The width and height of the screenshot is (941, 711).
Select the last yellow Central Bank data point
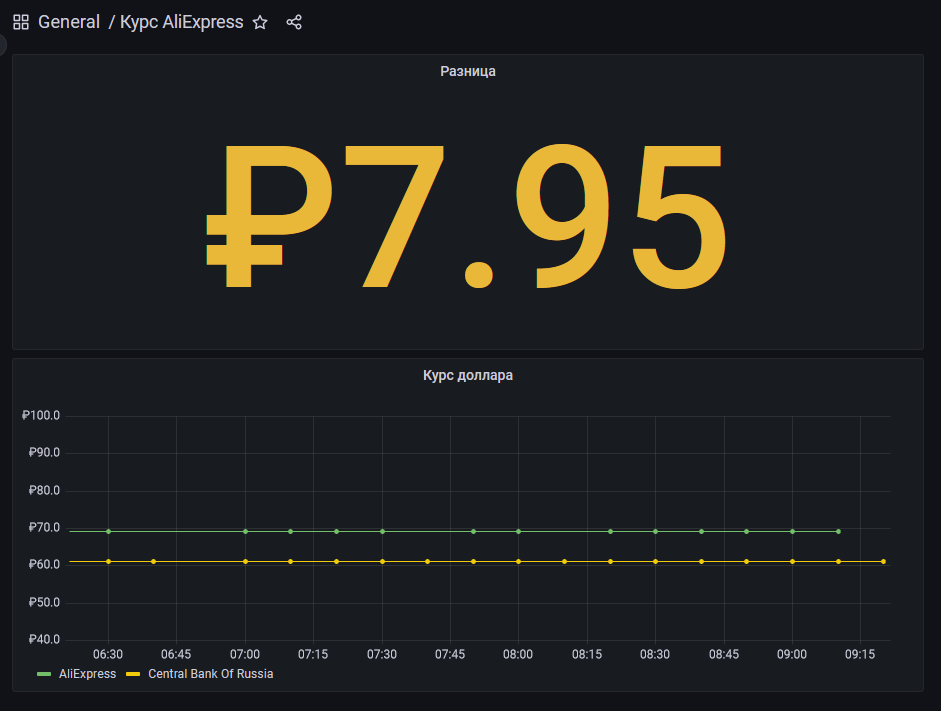point(884,561)
